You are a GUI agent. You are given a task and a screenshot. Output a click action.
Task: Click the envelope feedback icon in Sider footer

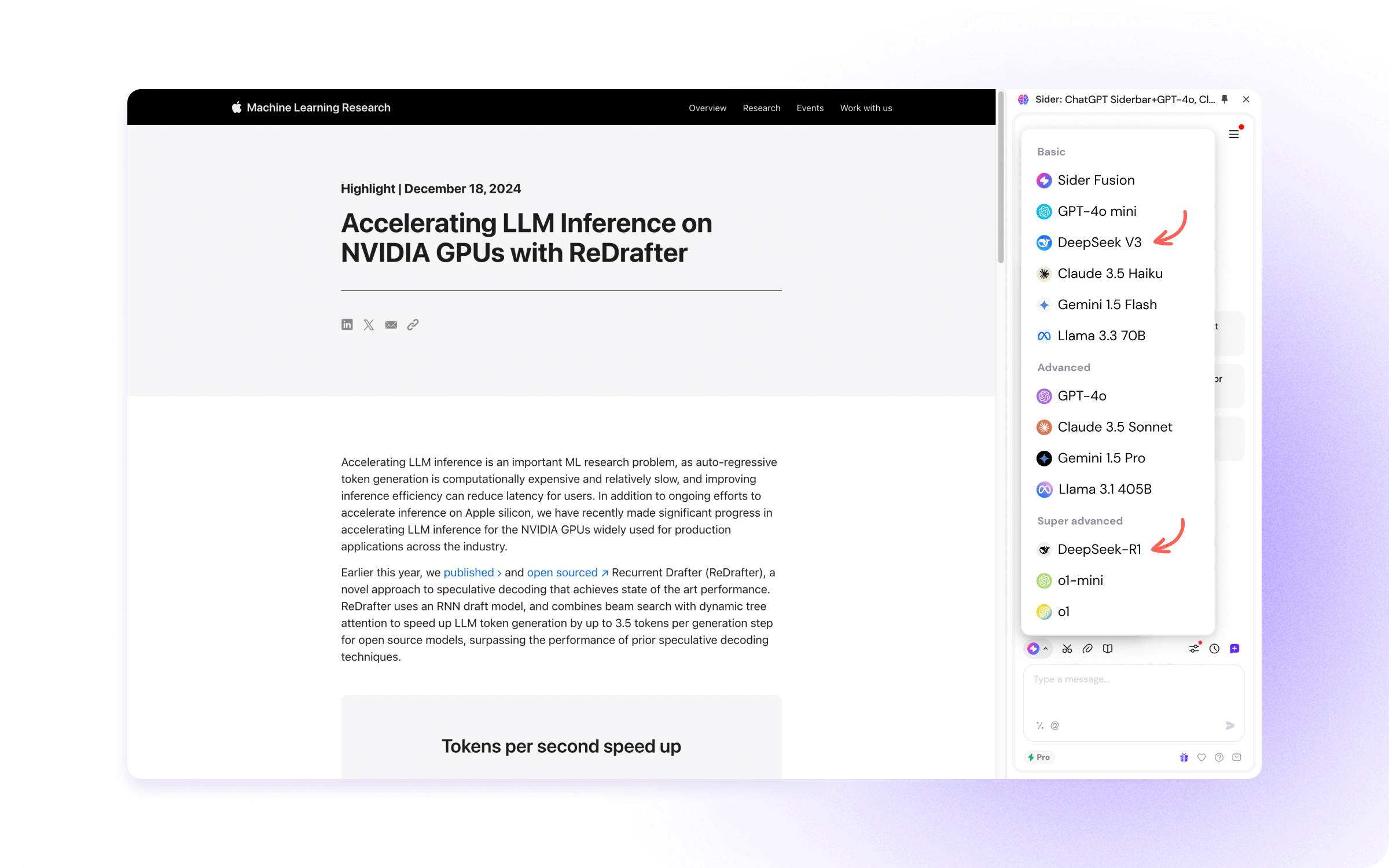coord(1237,757)
